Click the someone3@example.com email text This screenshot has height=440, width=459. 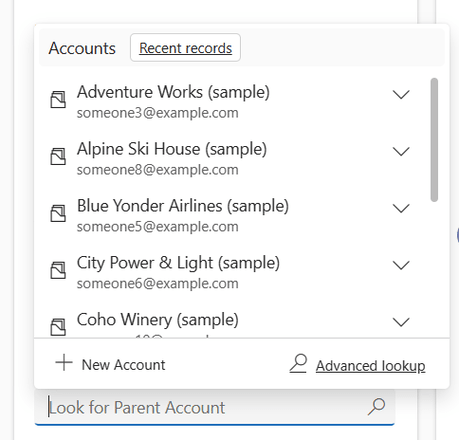click(158, 113)
